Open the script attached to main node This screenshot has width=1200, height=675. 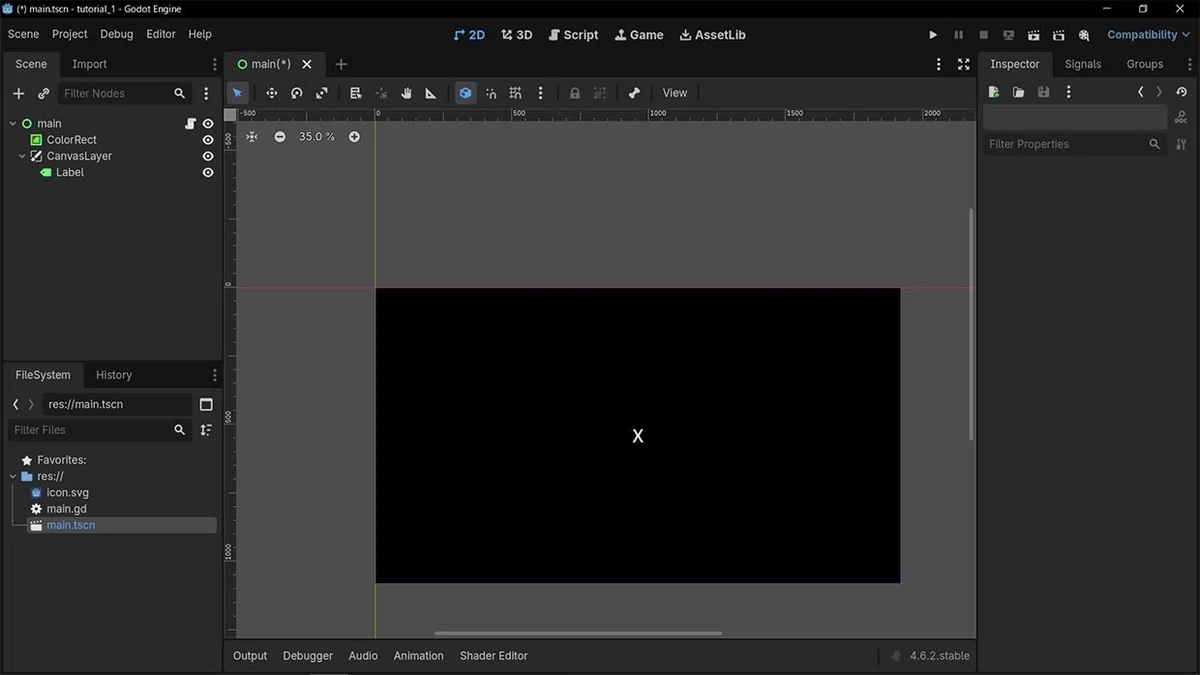point(190,124)
